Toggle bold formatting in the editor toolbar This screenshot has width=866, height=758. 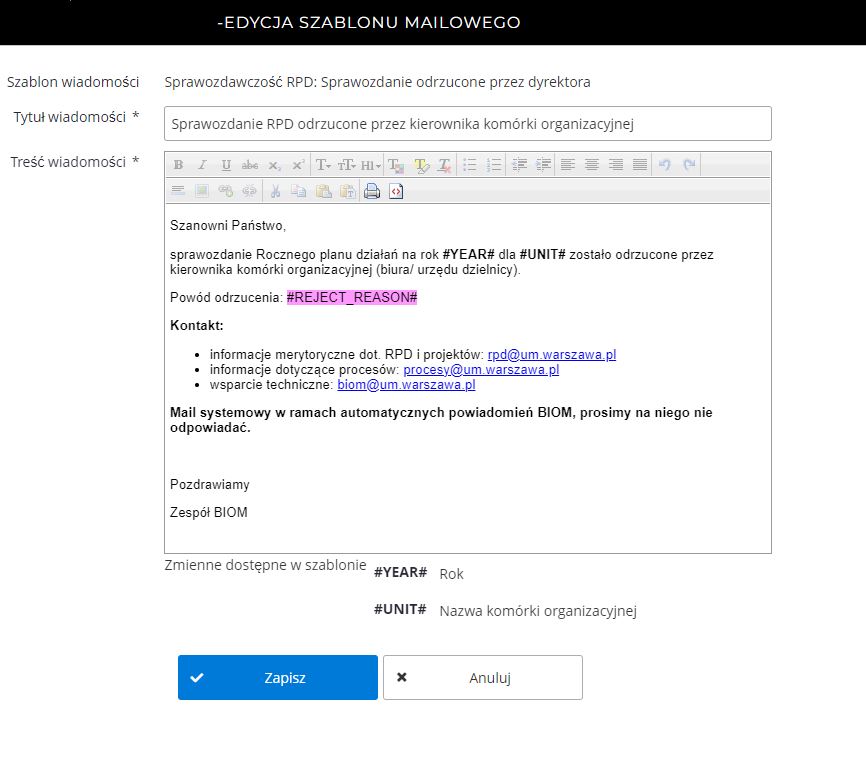click(x=178, y=165)
